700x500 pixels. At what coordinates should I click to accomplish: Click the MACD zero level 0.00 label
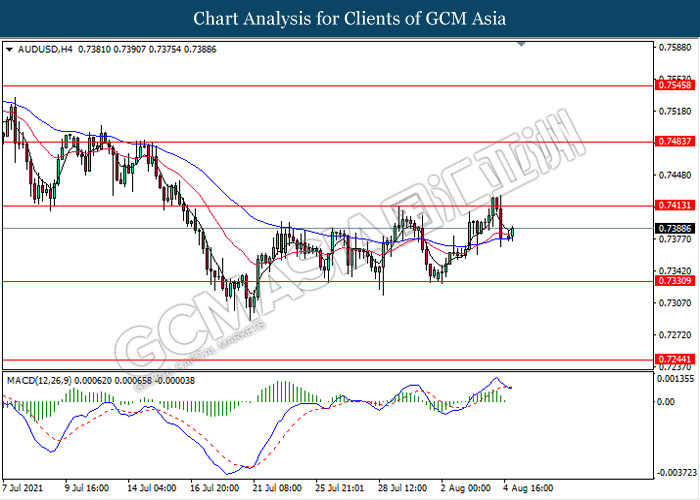(667, 402)
